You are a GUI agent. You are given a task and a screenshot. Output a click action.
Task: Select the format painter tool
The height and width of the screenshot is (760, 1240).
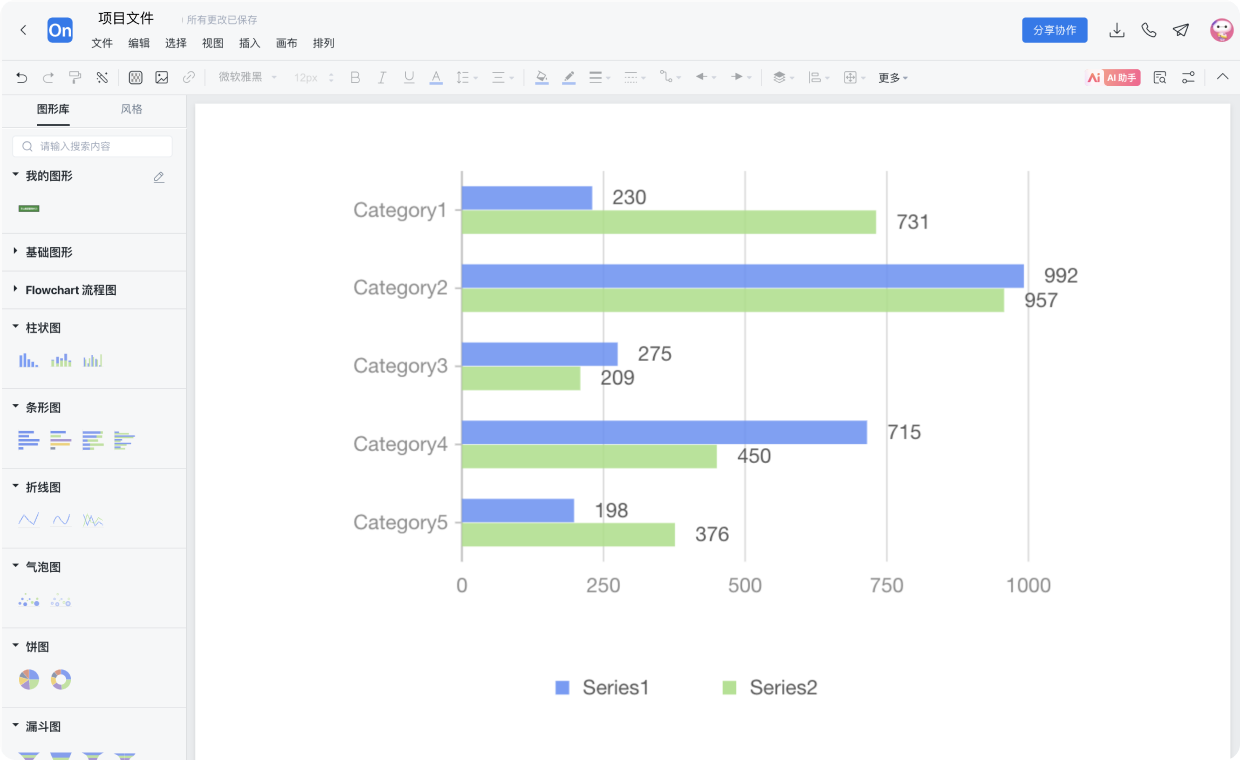(75, 77)
